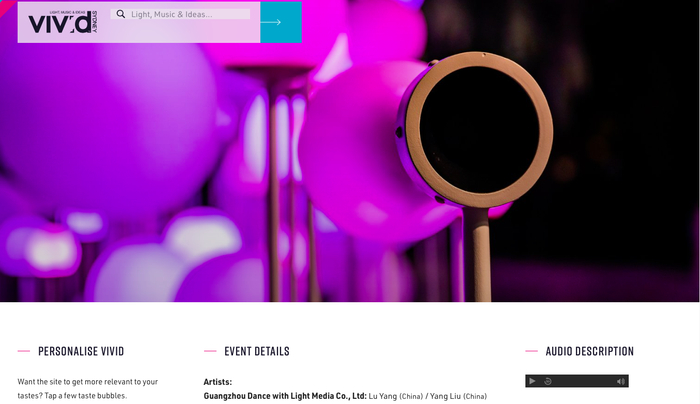Click the pink corner tab at top-left
Screen dimensions: 700x404
(5, 5)
